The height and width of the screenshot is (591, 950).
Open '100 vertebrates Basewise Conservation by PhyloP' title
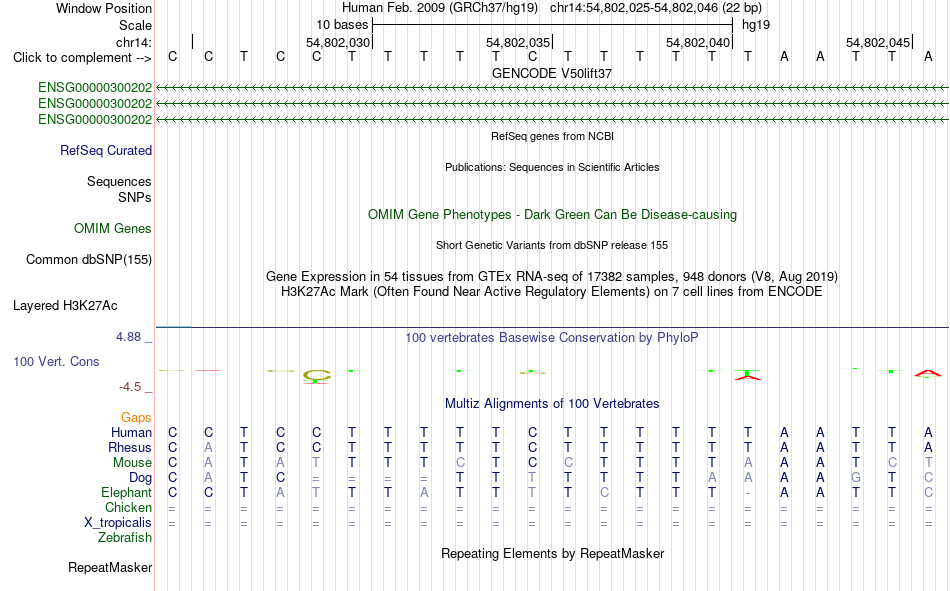(552, 338)
